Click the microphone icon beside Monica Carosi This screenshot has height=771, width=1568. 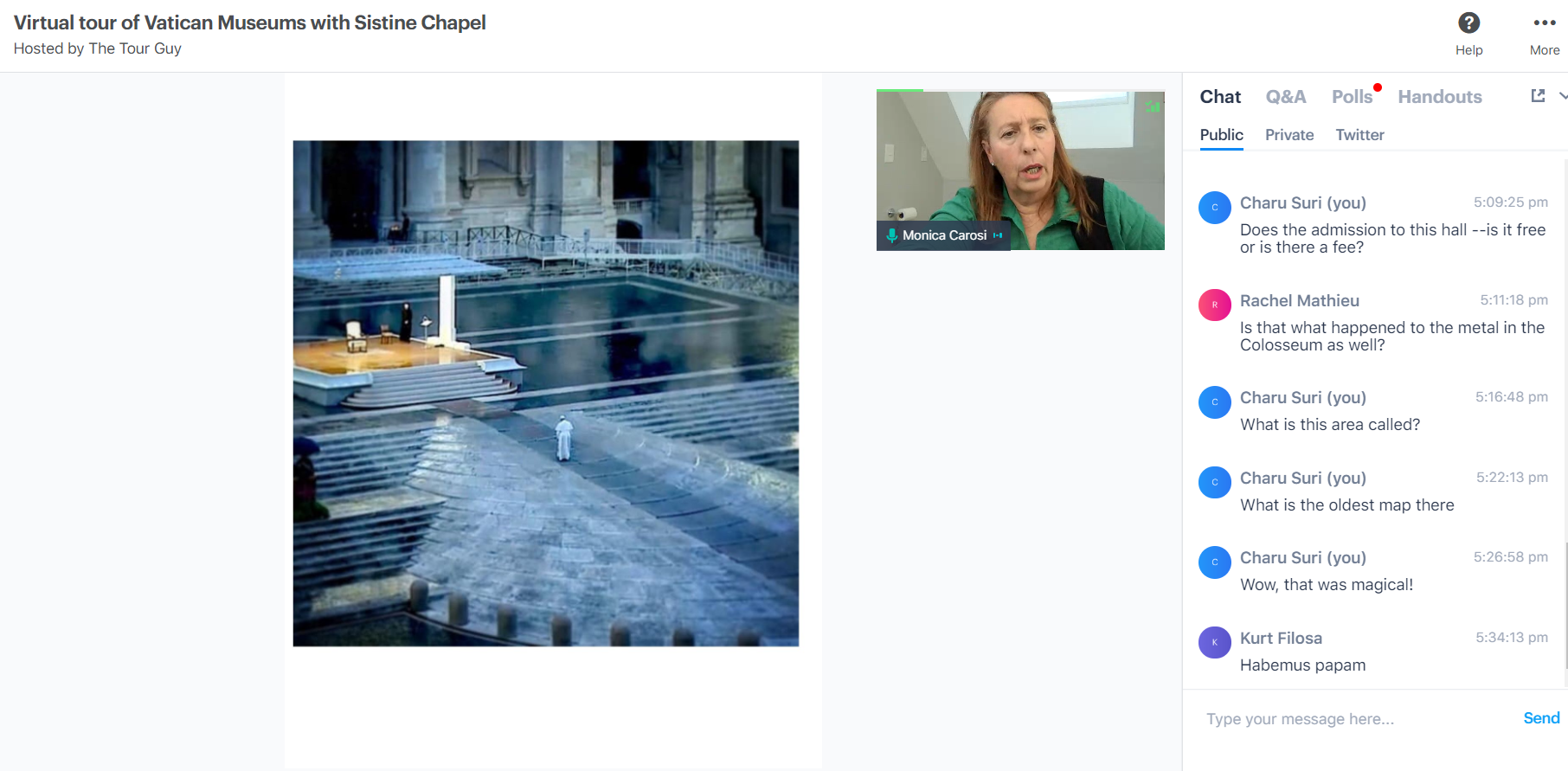[x=891, y=235]
